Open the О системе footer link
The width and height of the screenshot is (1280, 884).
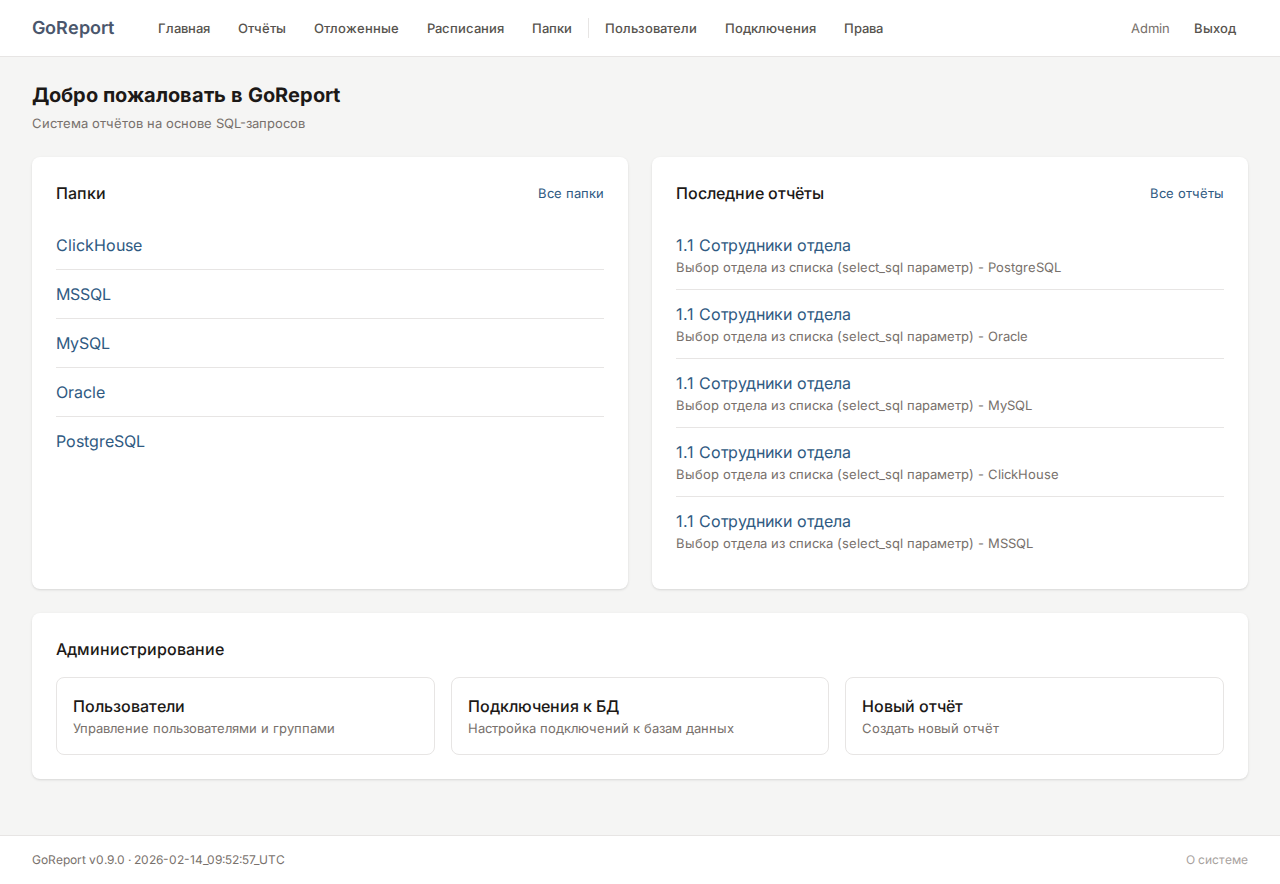pos(1216,860)
